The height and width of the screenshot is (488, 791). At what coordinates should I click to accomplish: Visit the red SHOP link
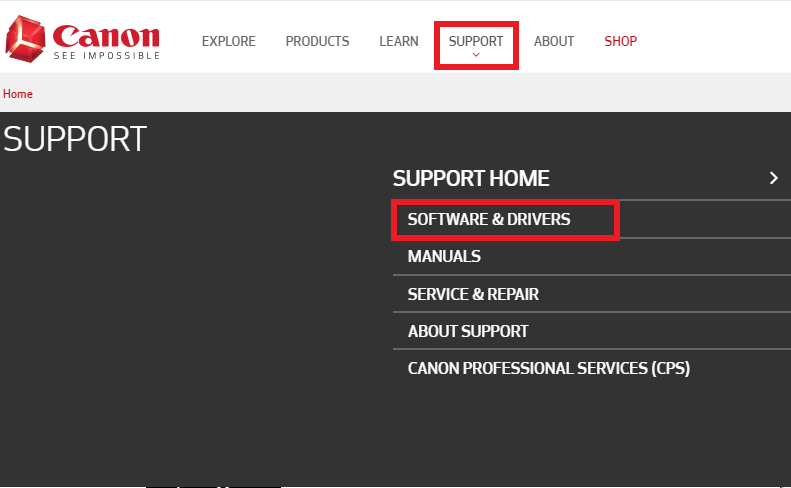(x=620, y=41)
